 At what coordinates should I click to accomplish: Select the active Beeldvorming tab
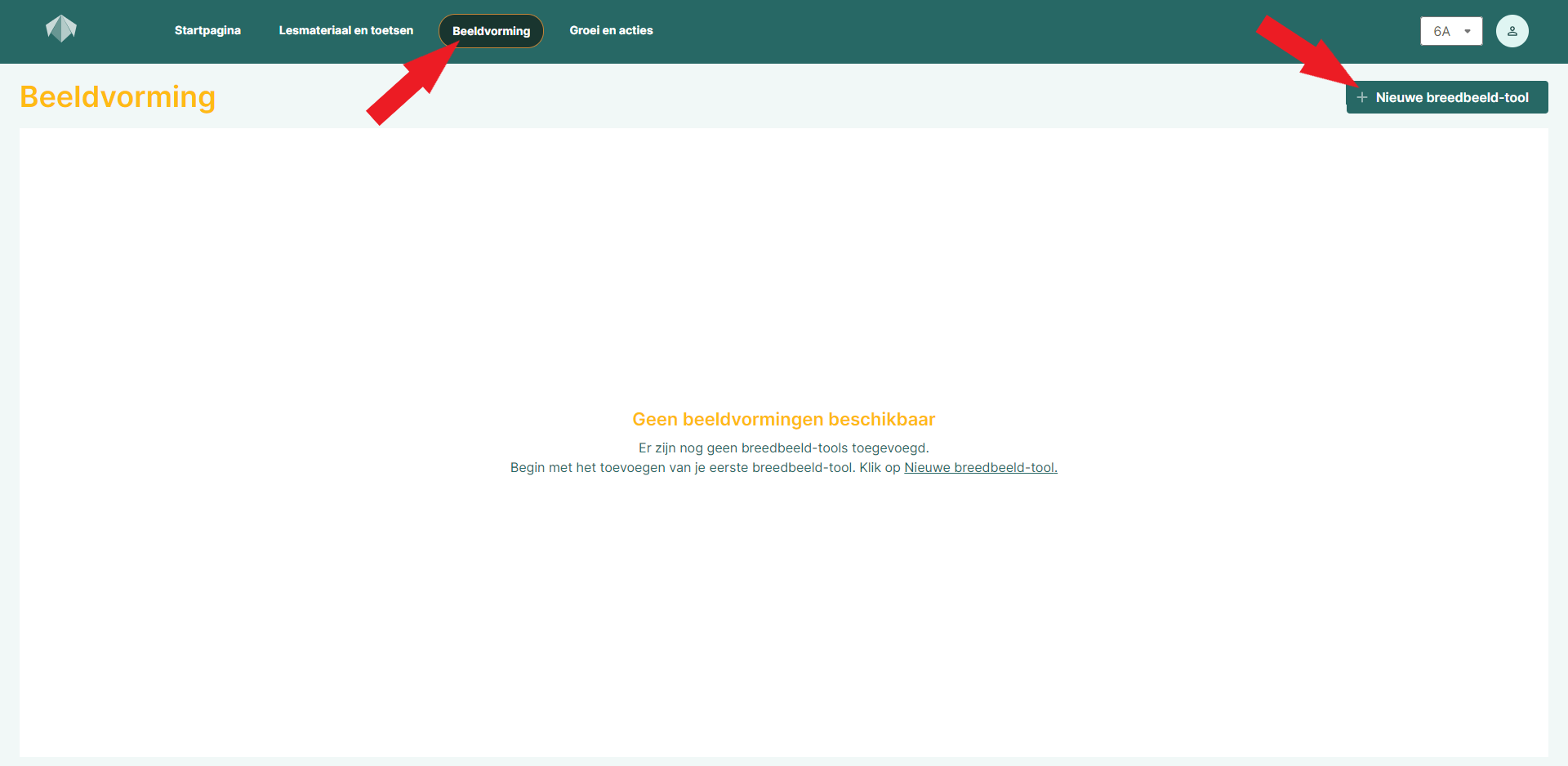(x=490, y=30)
